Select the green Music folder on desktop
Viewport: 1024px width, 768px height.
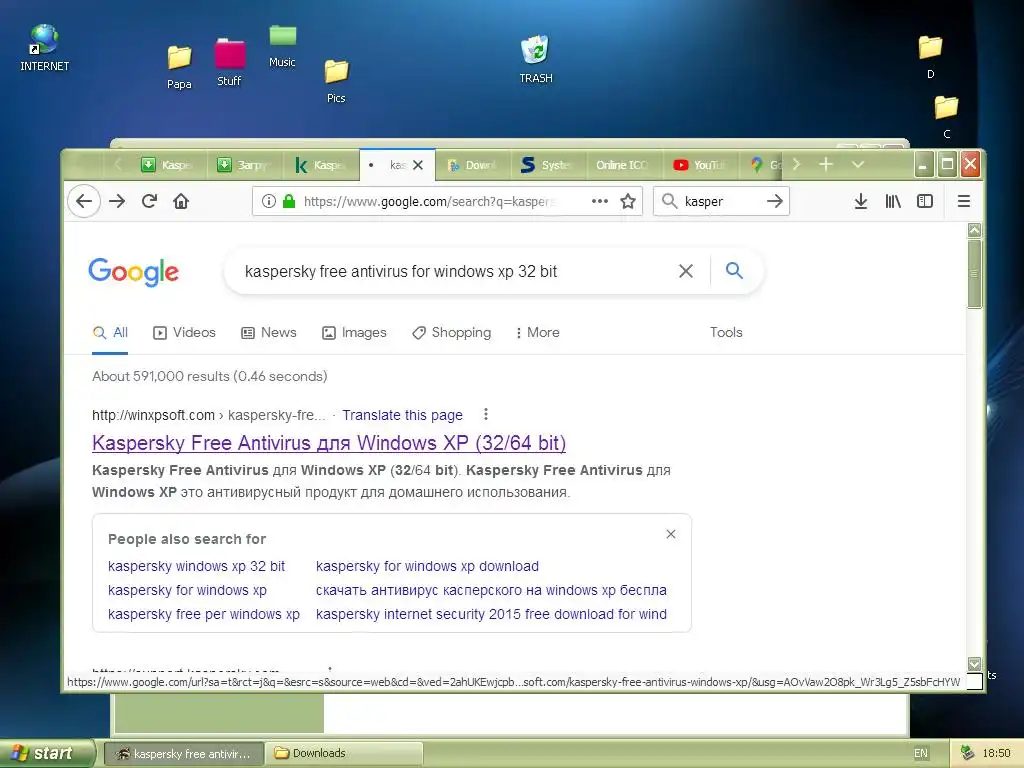click(x=282, y=46)
